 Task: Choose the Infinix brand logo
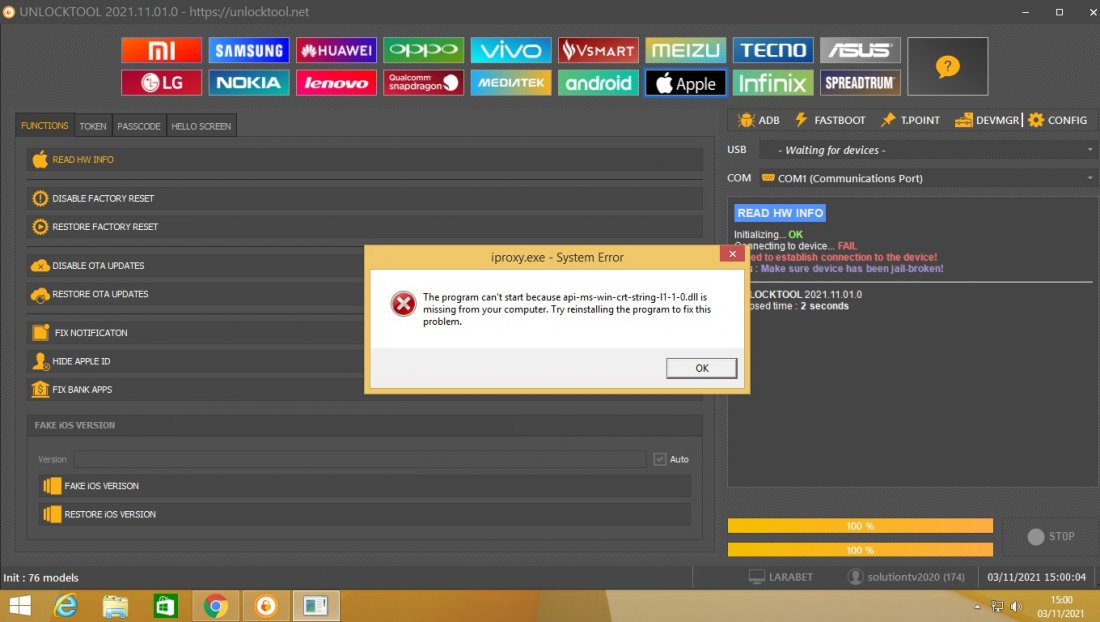(x=773, y=83)
